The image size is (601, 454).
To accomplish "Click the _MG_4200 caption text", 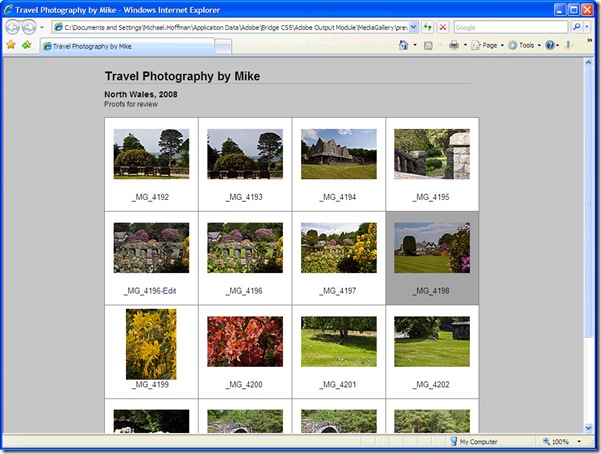I will tap(244, 385).
